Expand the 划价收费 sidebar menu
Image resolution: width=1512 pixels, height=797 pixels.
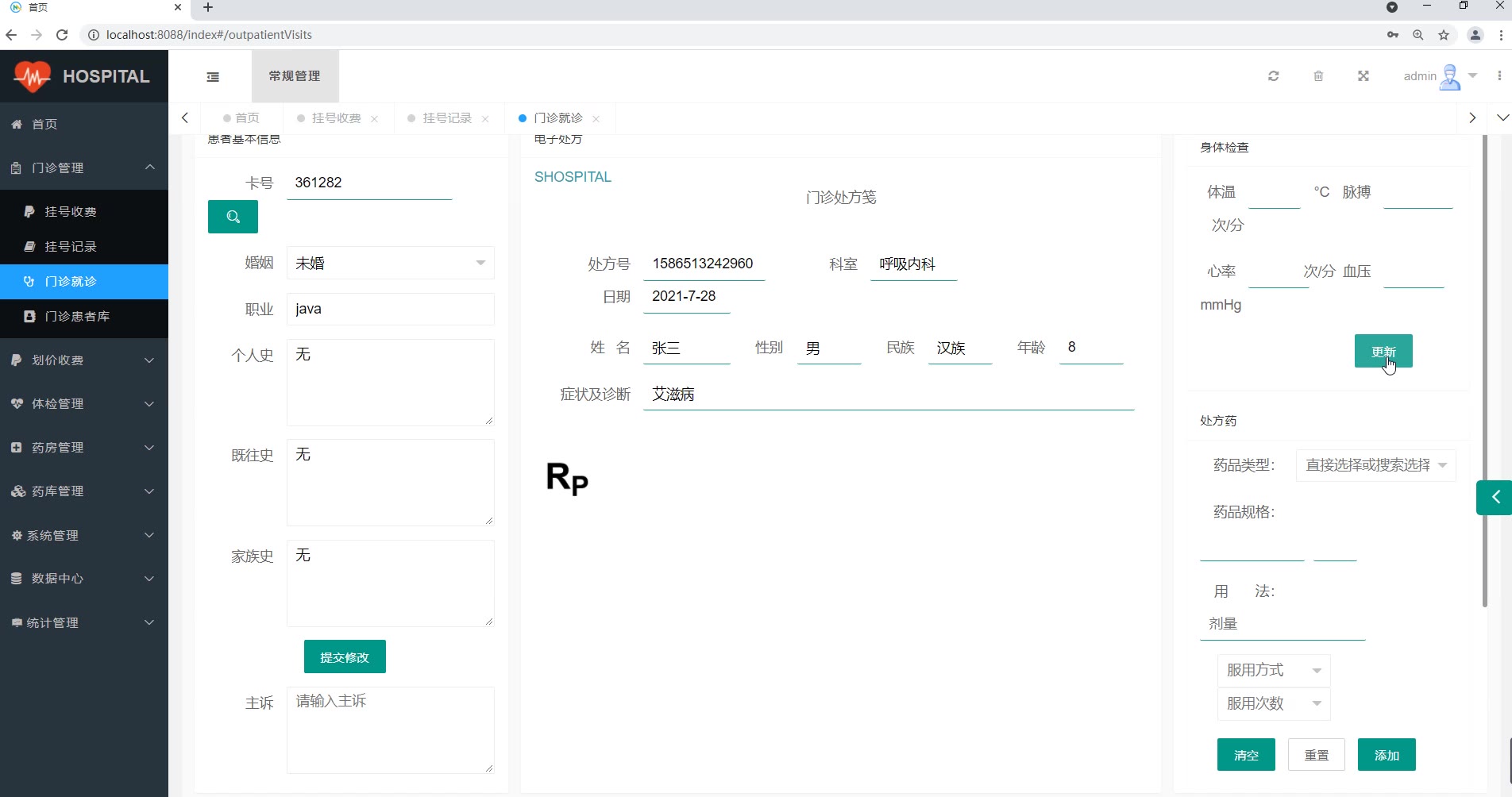coord(84,360)
